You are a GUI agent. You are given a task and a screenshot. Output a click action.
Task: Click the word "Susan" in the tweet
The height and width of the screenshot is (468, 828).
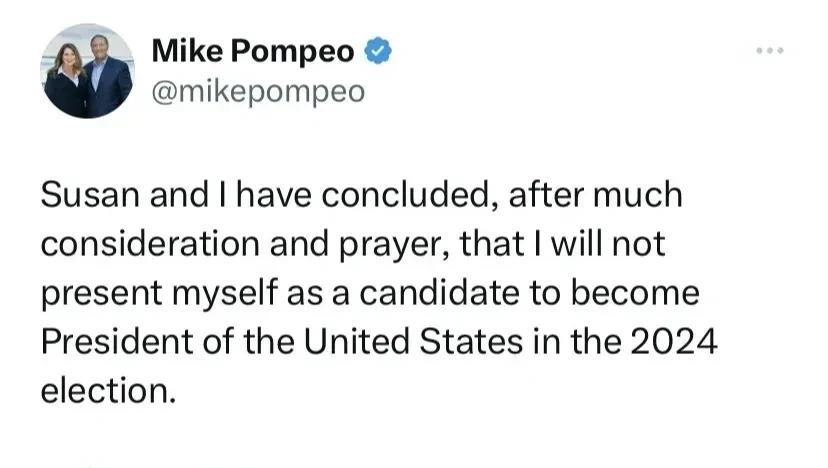click(x=88, y=195)
